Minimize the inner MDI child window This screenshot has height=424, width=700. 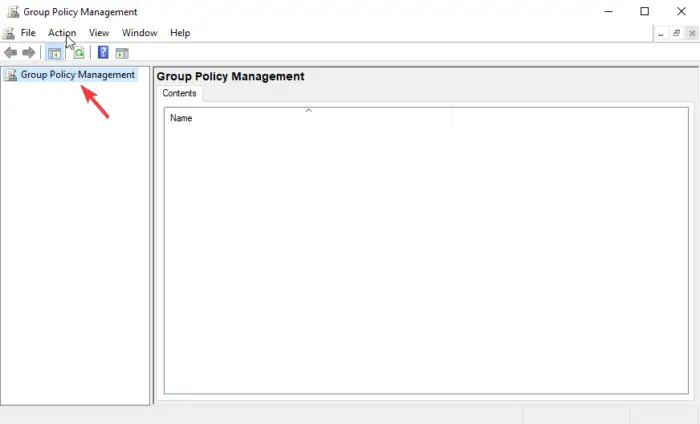[661, 33]
